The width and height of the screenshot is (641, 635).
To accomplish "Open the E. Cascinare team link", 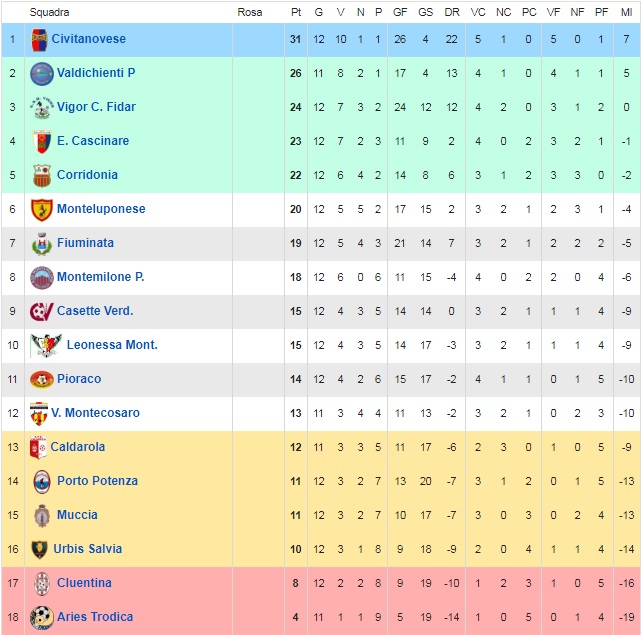I will tap(93, 141).
